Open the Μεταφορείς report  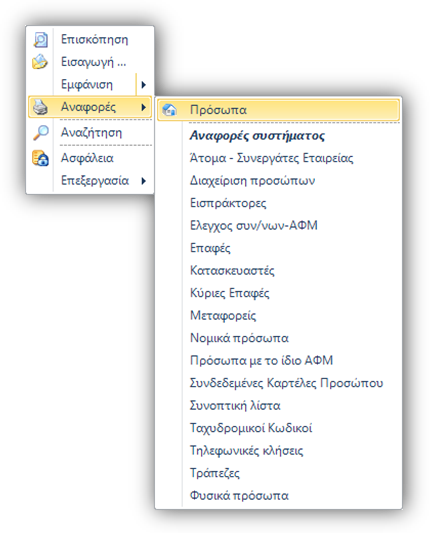point(223,315)
